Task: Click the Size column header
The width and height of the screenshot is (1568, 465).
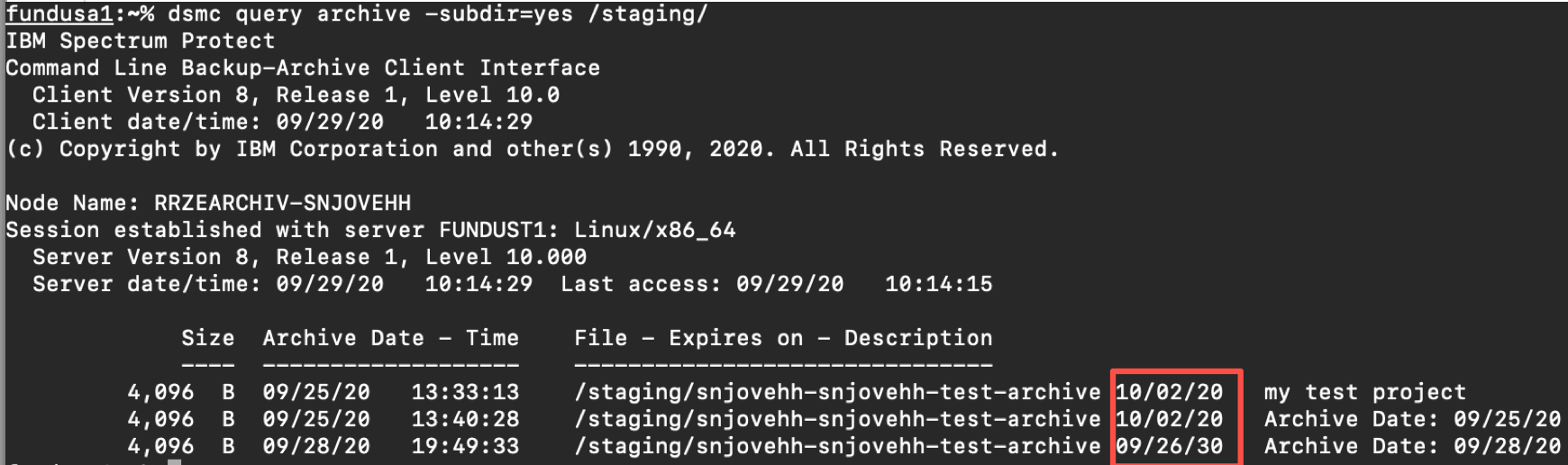Action: [207, 338]
